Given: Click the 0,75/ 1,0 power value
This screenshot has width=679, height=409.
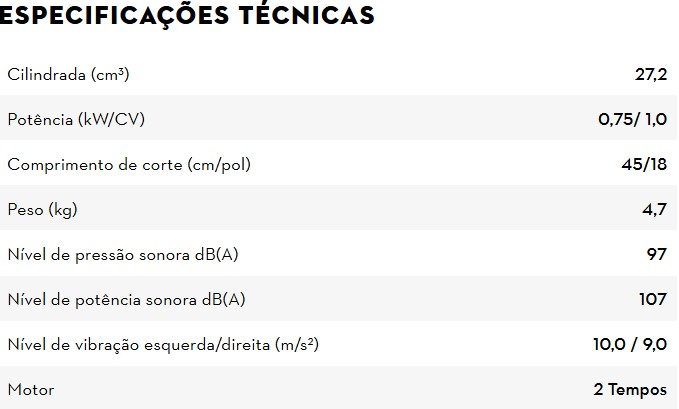Looking at the screenshot, I should pyautogui.click(x=632, y=120).
